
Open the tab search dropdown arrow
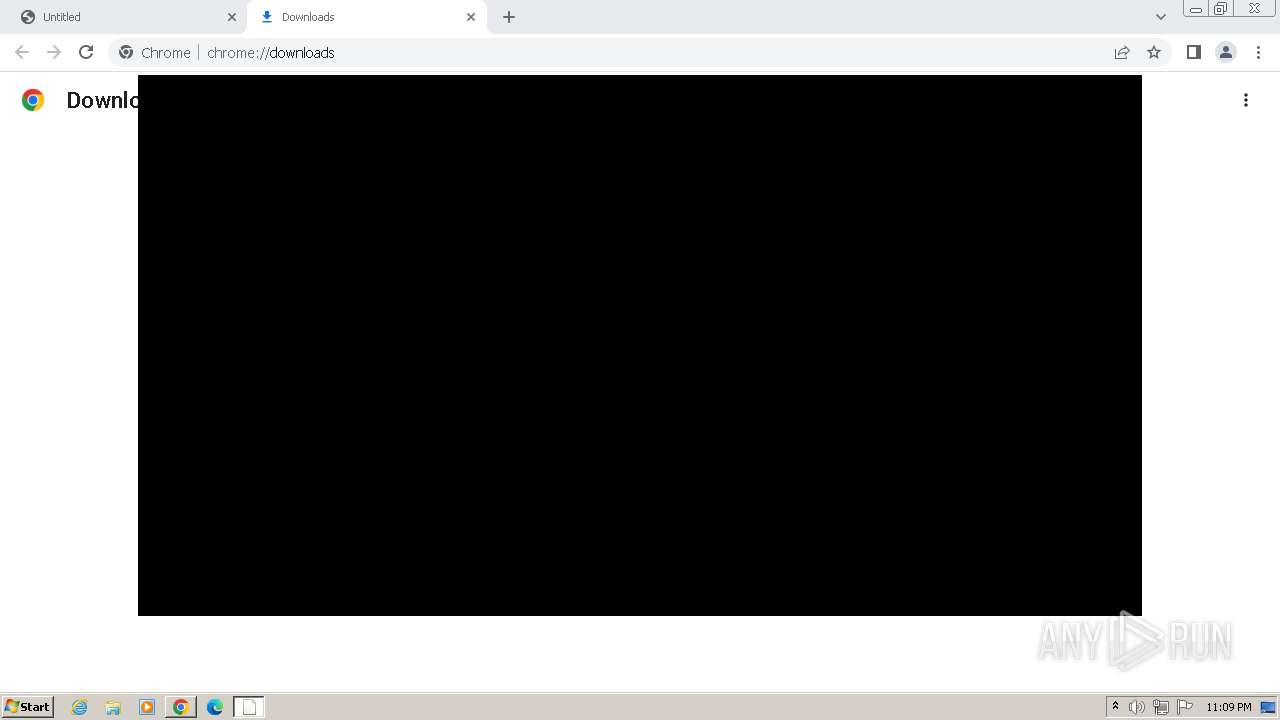1161,17
